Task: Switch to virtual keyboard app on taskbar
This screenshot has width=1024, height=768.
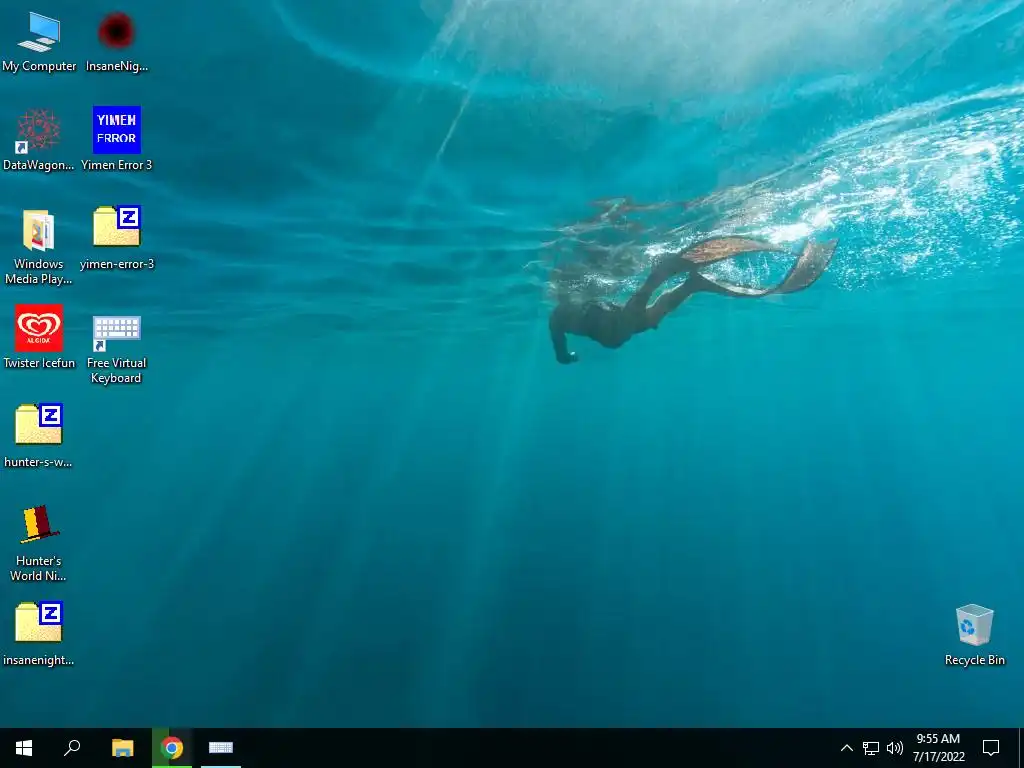Action: [221, 748]
